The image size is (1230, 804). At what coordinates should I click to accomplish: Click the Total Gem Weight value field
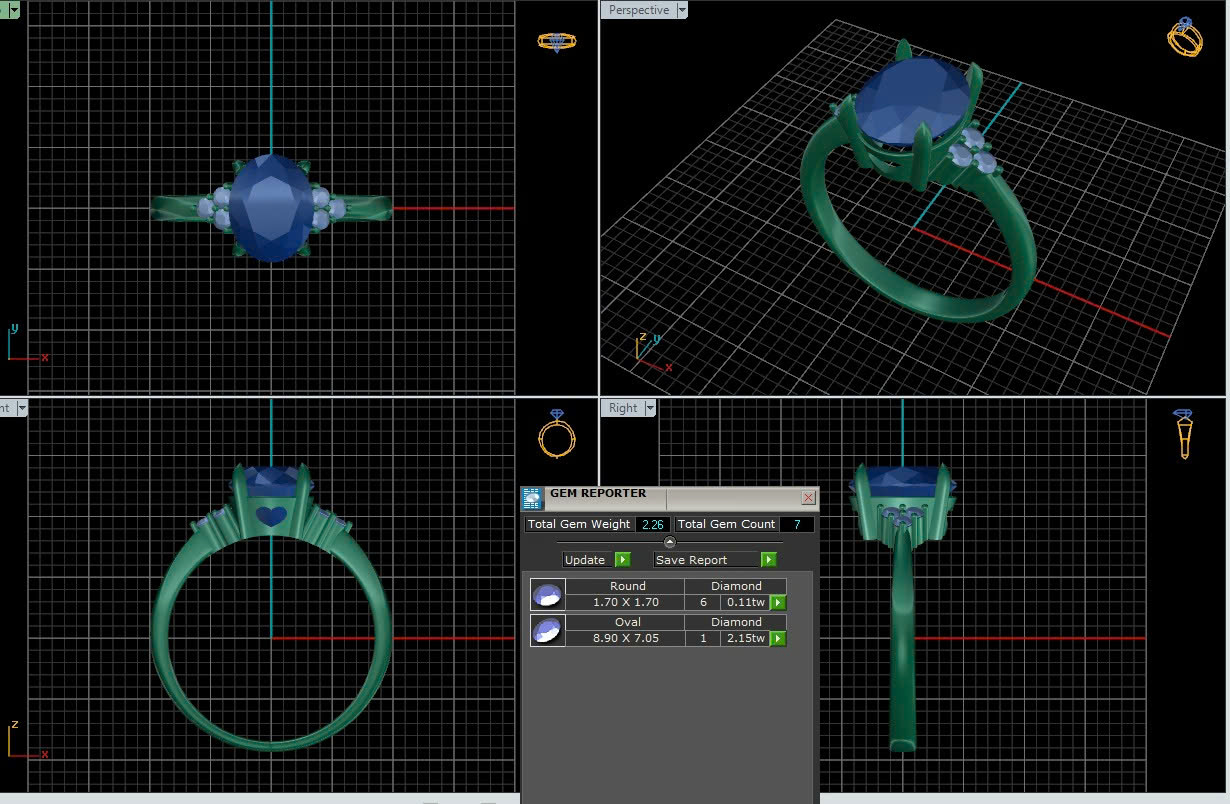click(652, 525)
